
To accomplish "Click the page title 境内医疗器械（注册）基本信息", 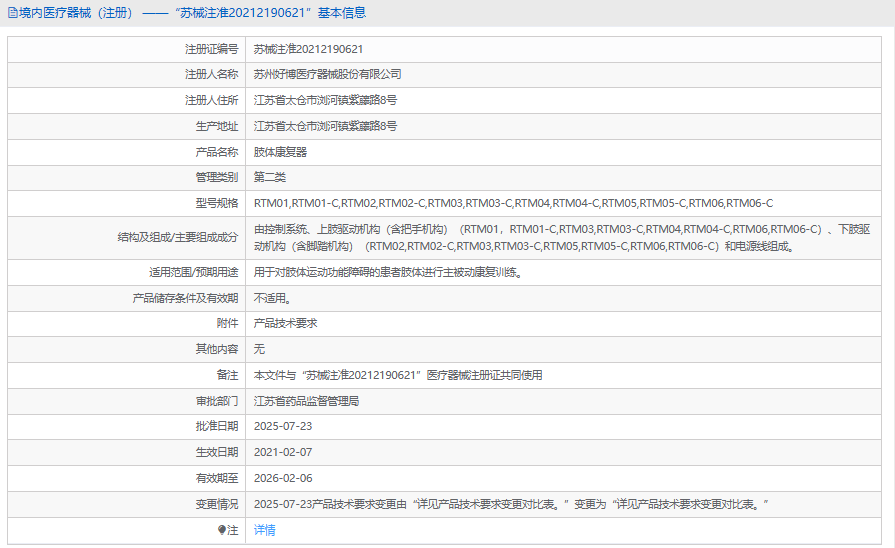I will coord(192,13).
